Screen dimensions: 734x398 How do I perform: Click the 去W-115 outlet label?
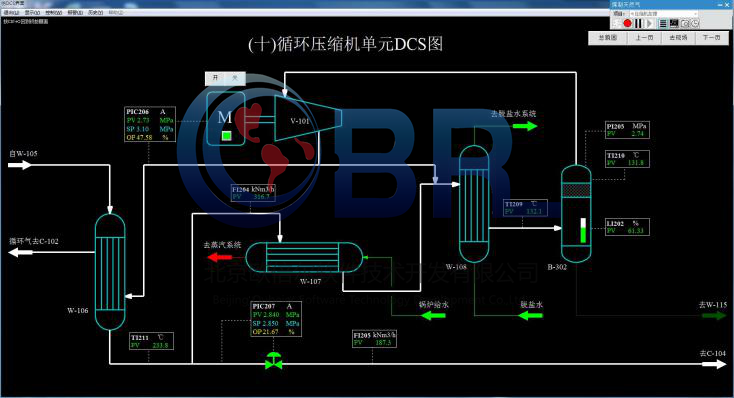713,305
